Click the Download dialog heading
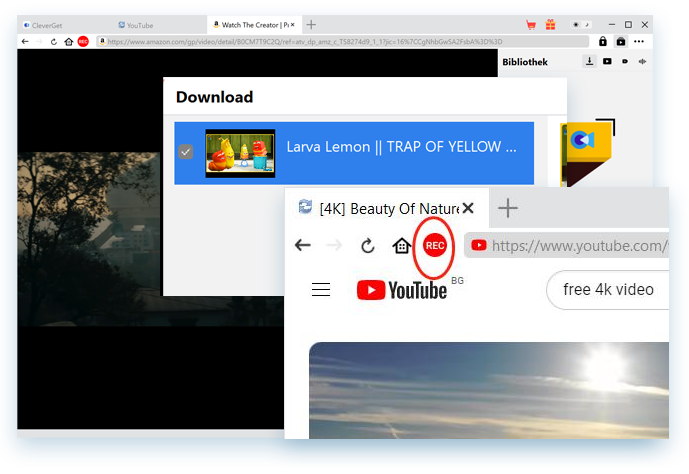This screenshot has height=474, width=689. point(214,97)
